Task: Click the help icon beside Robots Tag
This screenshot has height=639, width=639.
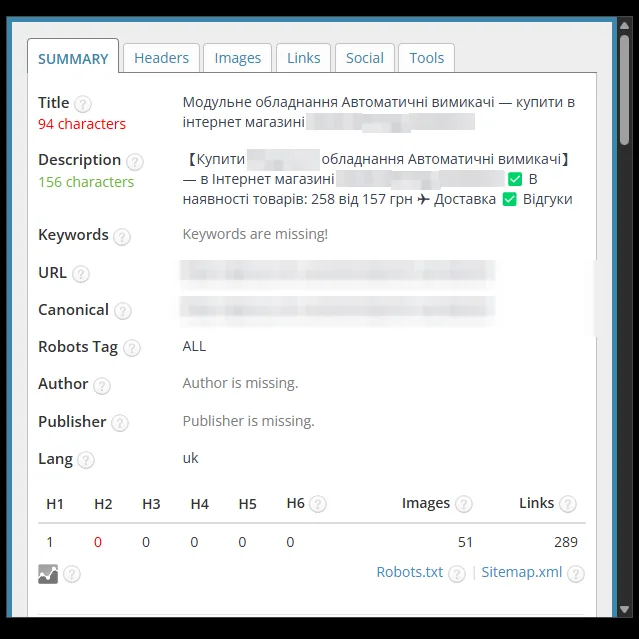Action: 132,348
